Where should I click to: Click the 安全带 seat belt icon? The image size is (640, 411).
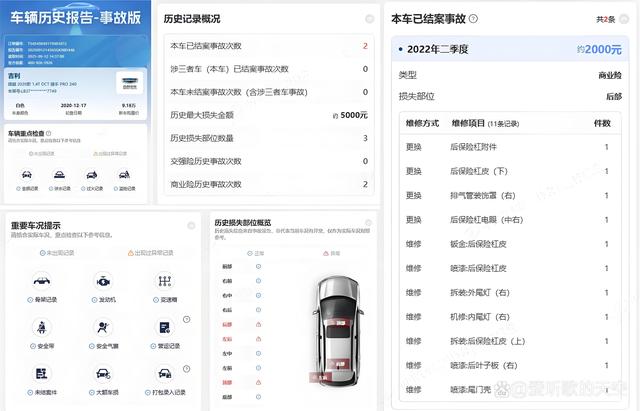[x=42, y=327]
